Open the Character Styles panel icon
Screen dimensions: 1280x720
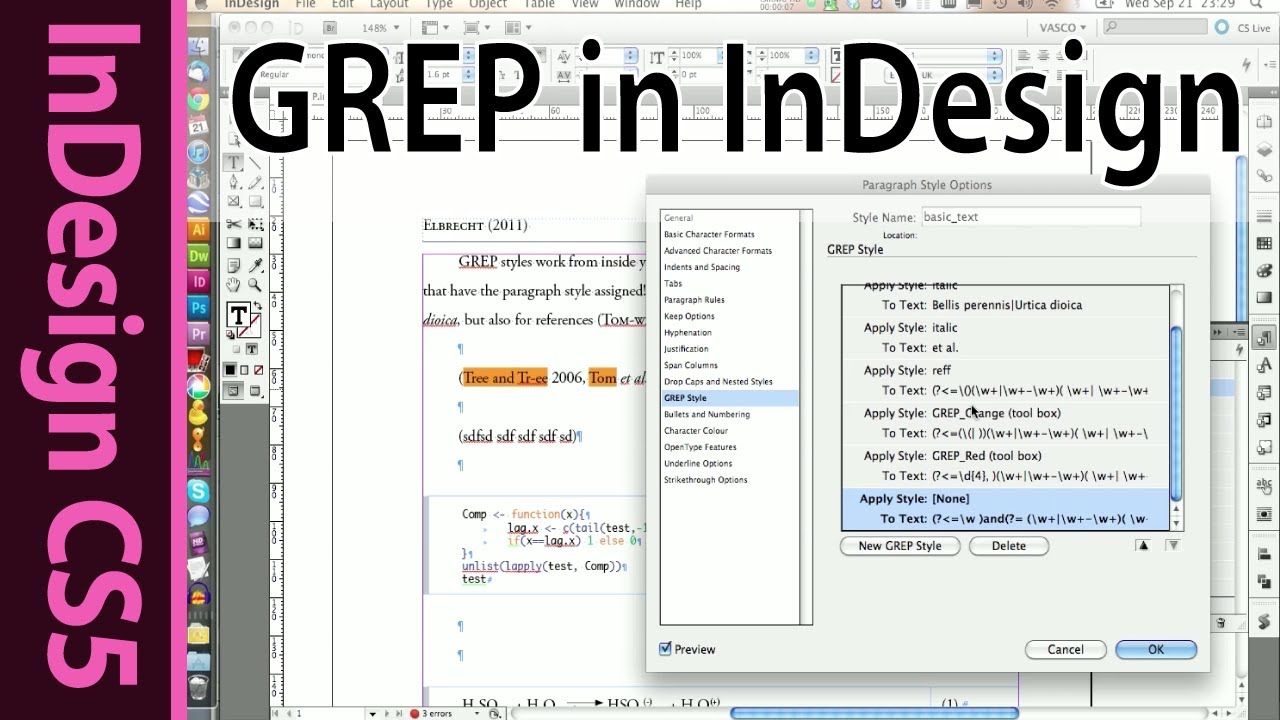pos(1263,364)
